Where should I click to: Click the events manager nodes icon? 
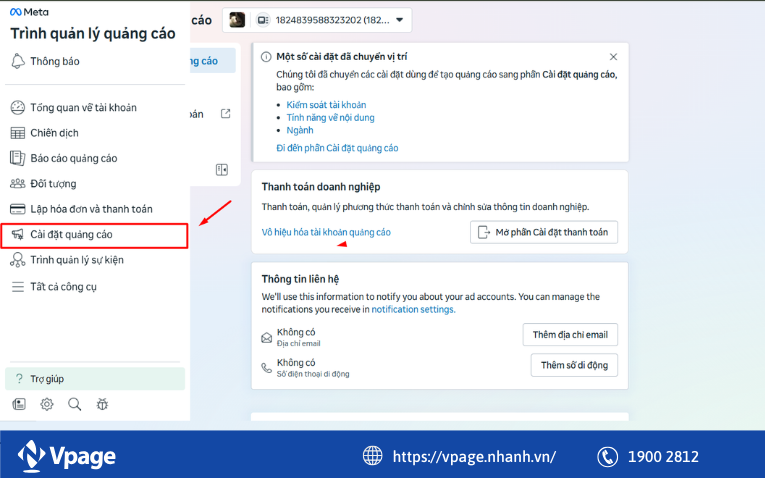pyautogui.click(x=18, y=260)
